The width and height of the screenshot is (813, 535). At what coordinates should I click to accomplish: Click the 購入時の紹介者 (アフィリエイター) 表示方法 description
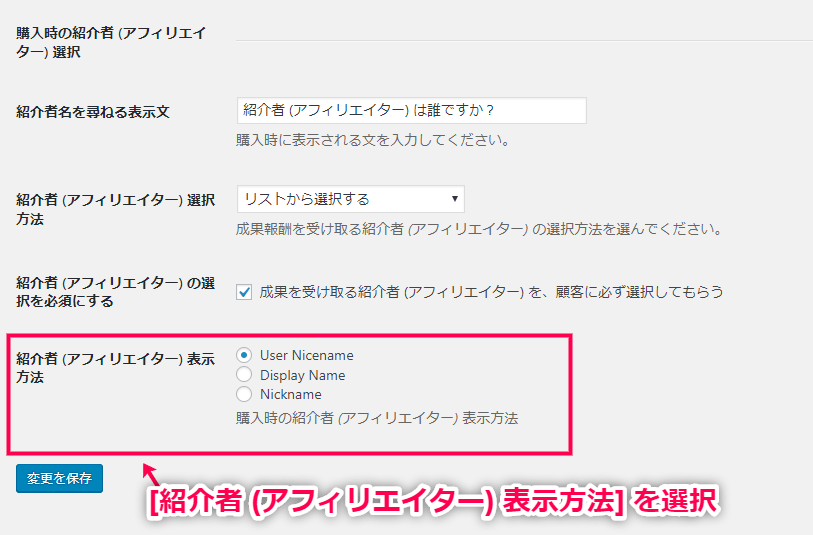377,418
